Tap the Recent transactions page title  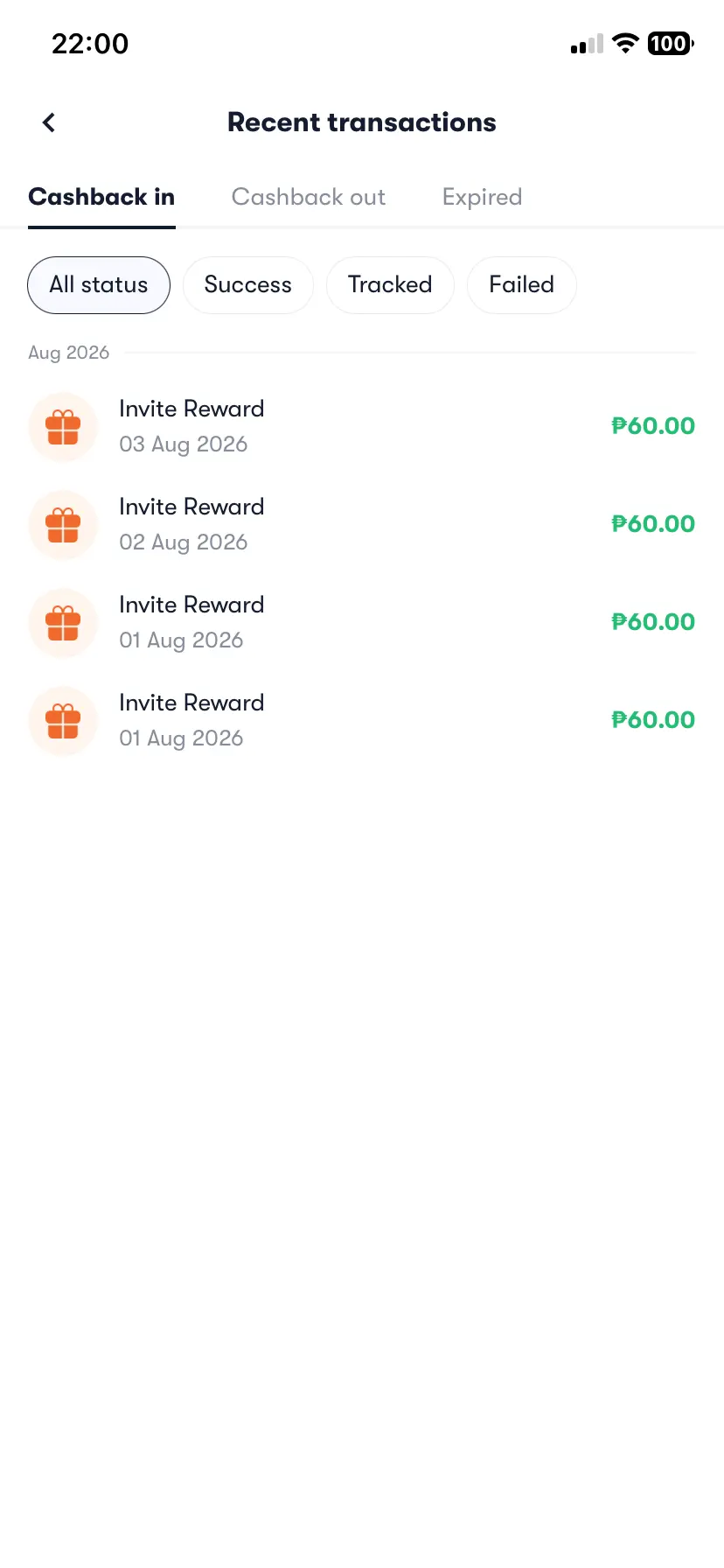[x=362, y=122]
